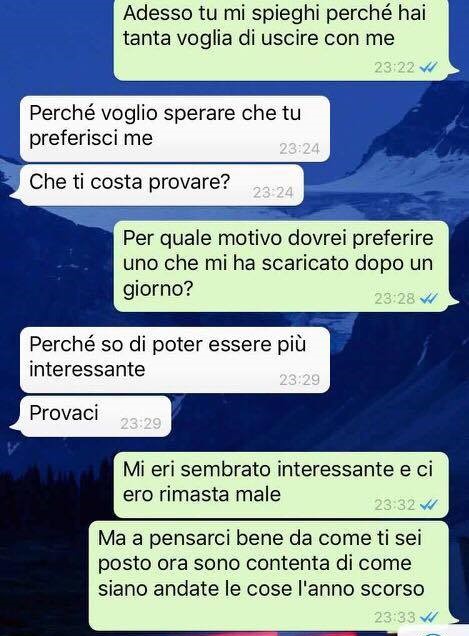
Task: Click the 23:29 timestamp next to 'Provaci'
Action: (x=141, y=424)
